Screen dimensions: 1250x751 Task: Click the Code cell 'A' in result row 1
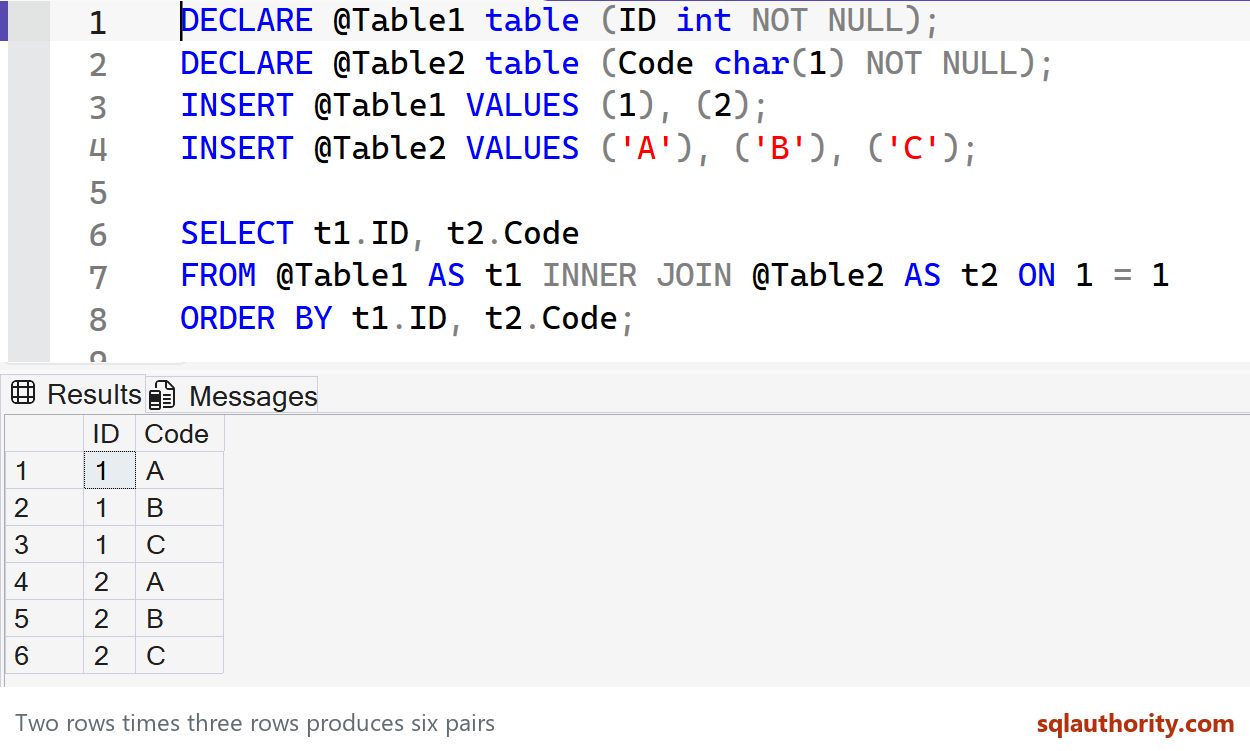tap(179, 471)
